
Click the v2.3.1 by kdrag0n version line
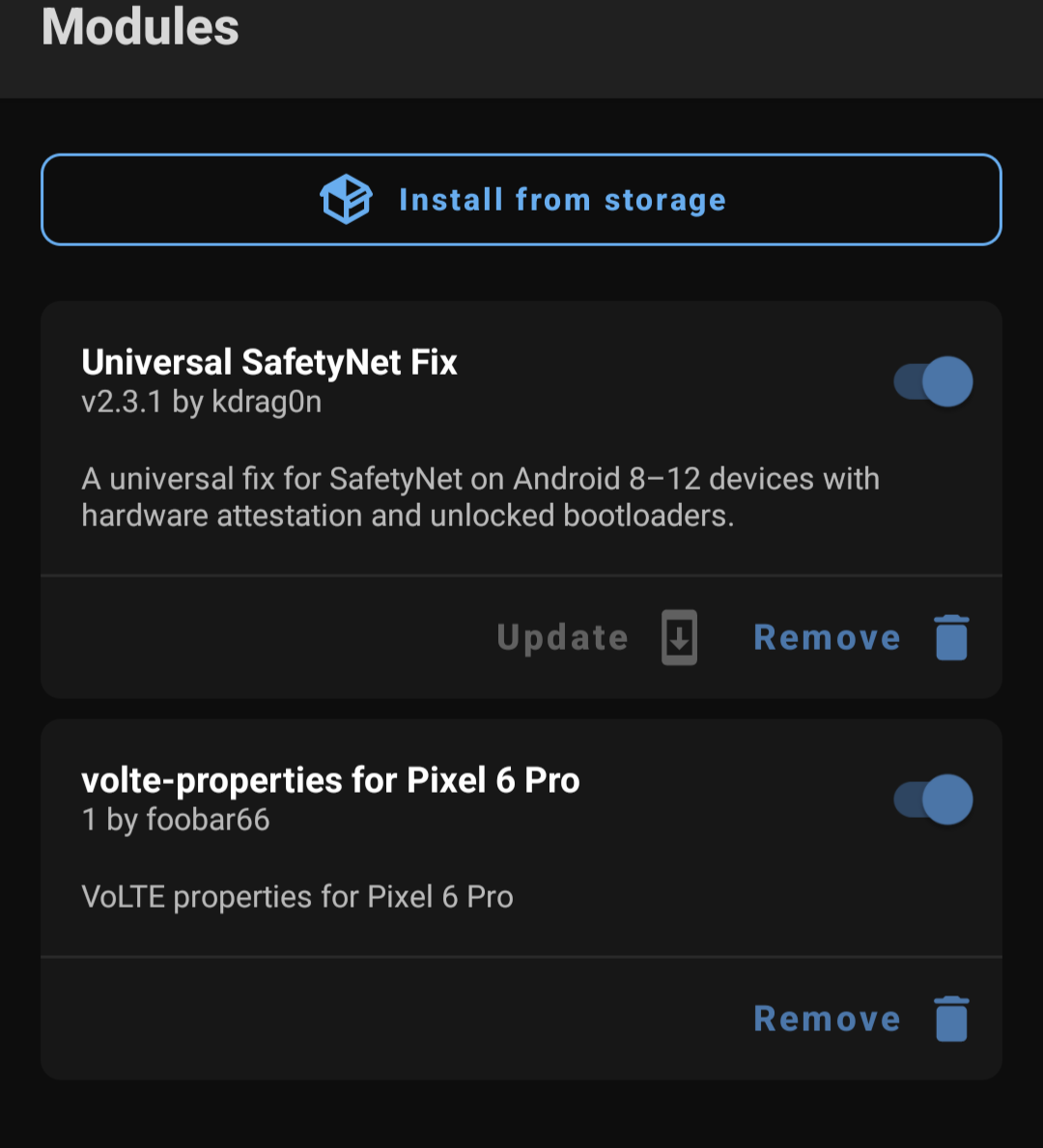pyautogui.click(x=202, y=402)
